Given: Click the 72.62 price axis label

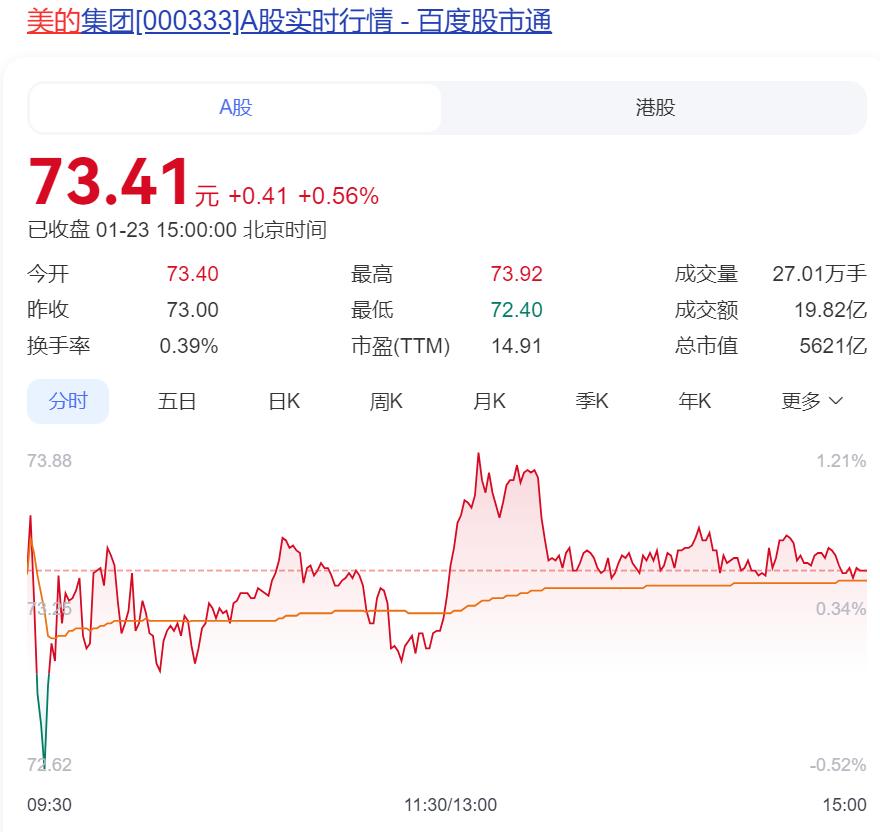Looking at the screenshot, I should tap(49, 765).
